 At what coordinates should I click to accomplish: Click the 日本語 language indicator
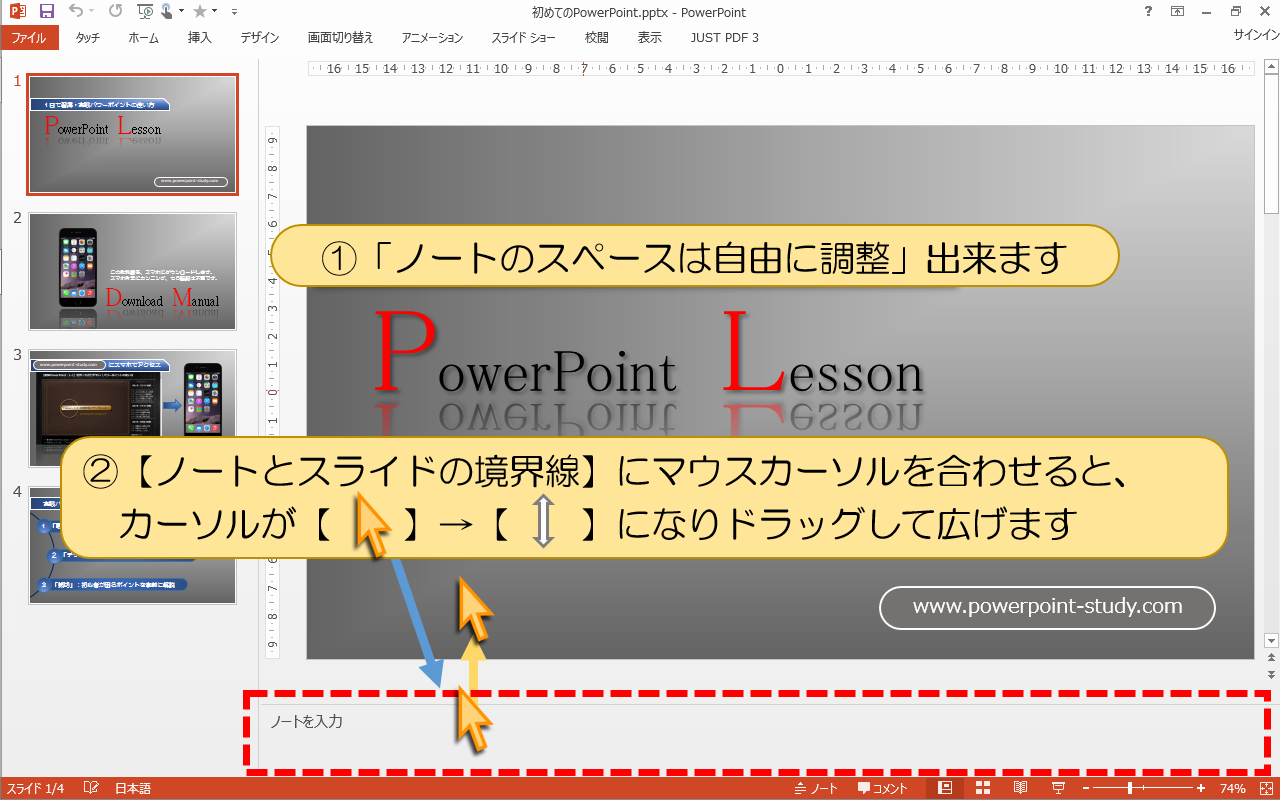[133, 789]
